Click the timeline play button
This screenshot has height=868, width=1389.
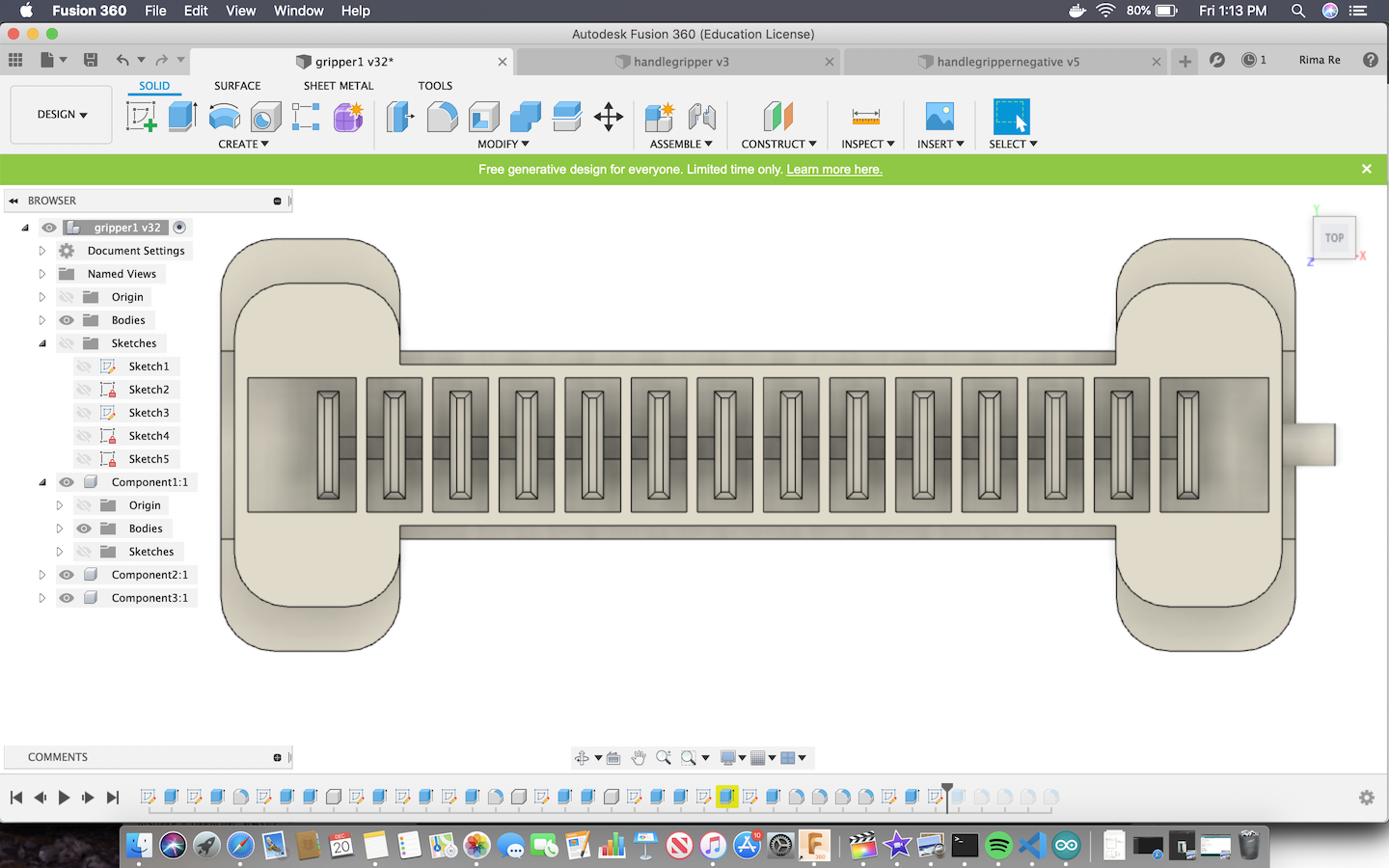click(x=64, y=798)
